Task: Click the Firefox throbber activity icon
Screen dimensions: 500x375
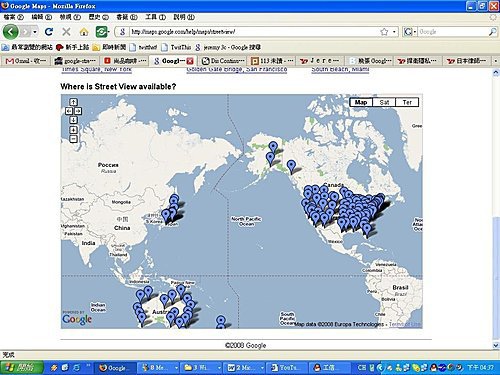Action: (x=493, y=17)
